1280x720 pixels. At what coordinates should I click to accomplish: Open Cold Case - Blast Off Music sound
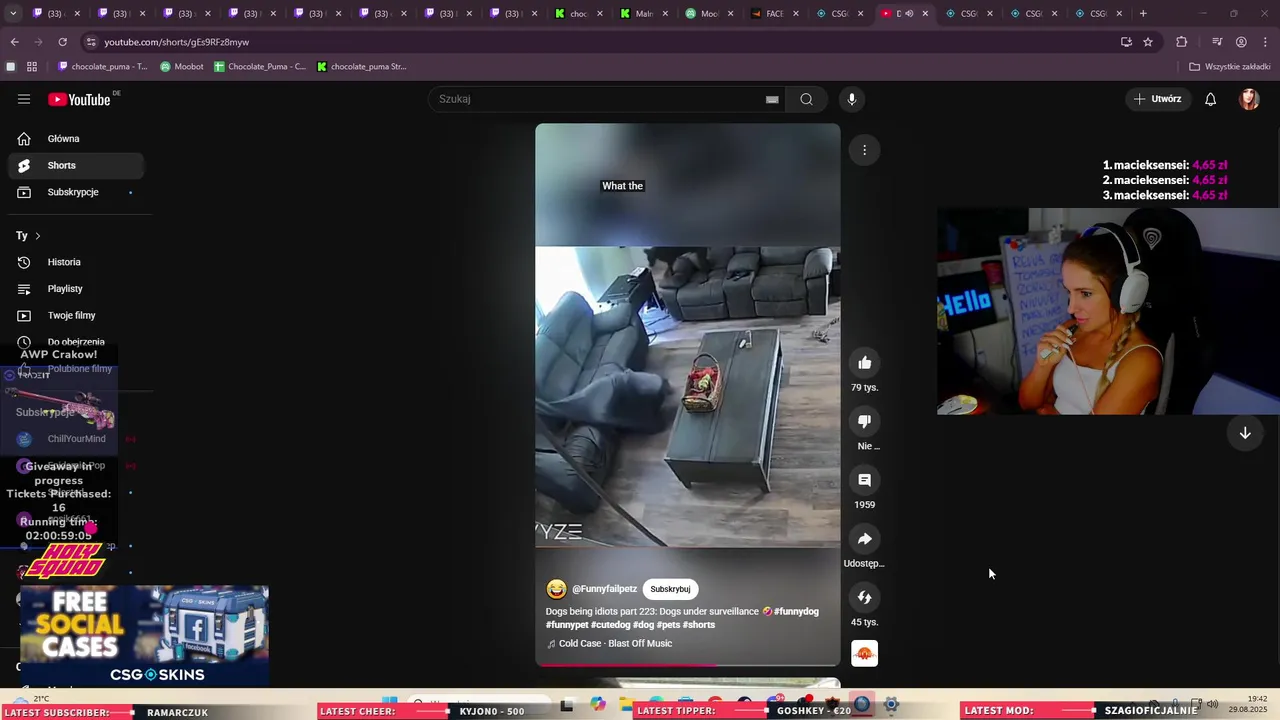[615, 644]
